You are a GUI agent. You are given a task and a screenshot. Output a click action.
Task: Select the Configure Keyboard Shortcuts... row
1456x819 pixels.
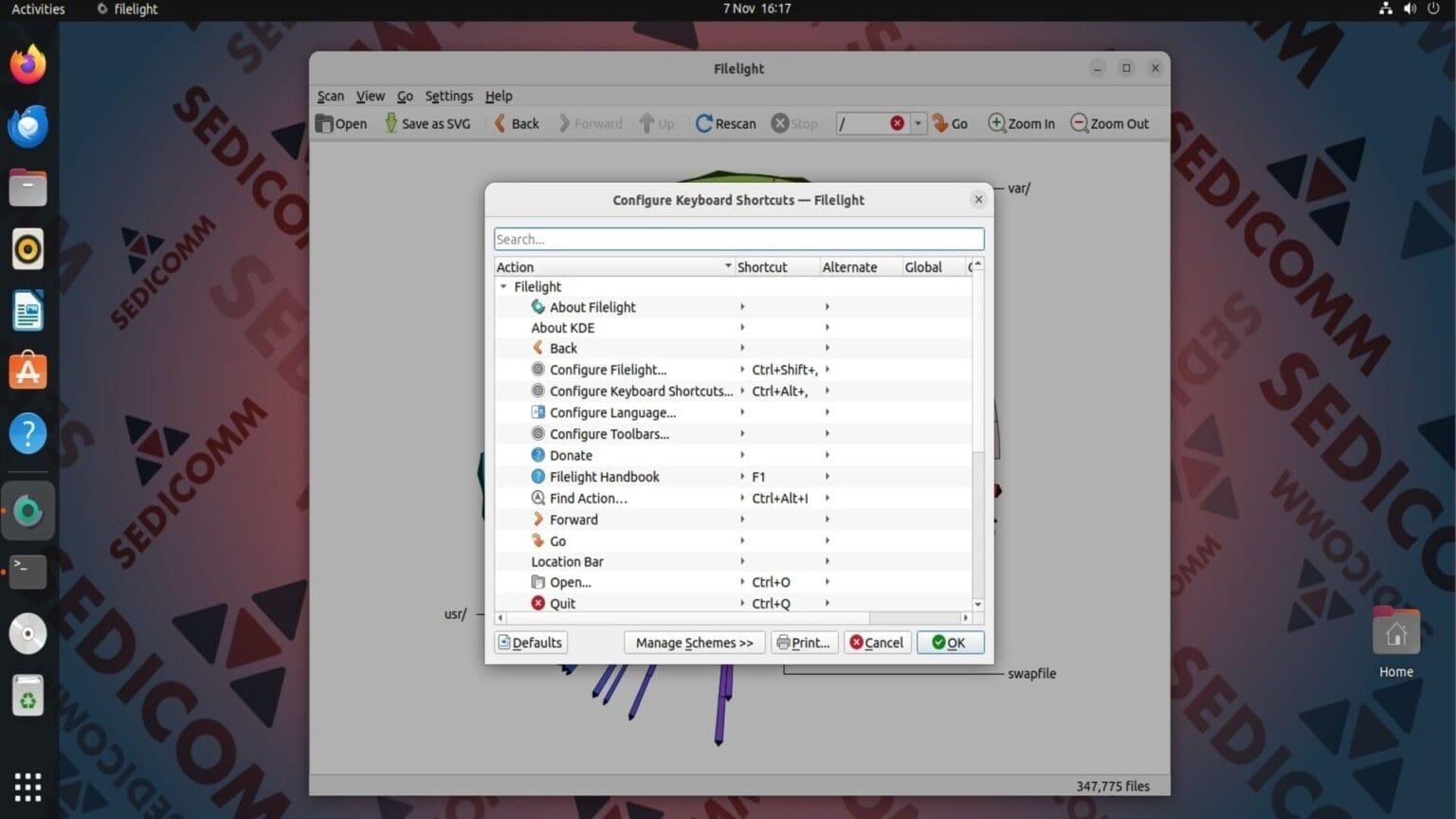pyautogui.click(x=733, y=391)
